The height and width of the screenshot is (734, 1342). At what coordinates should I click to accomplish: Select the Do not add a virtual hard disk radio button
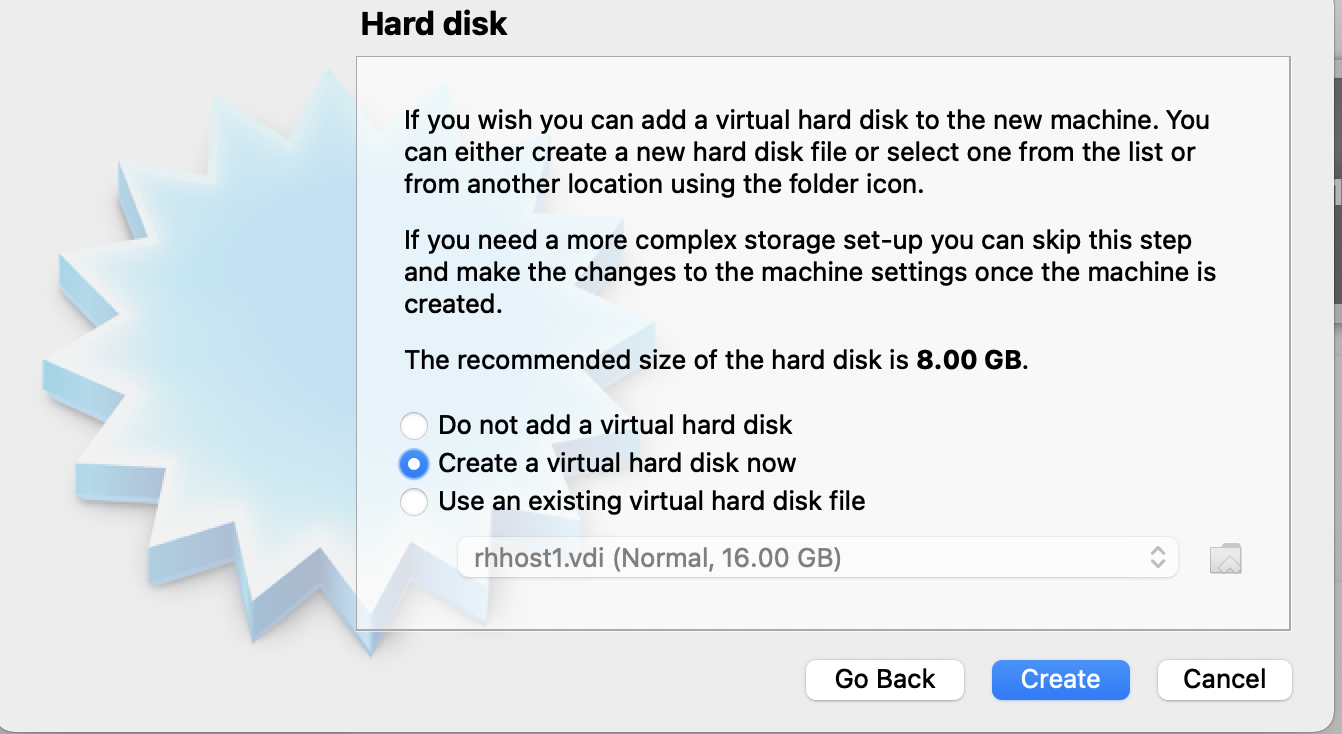tap(413, 426)
